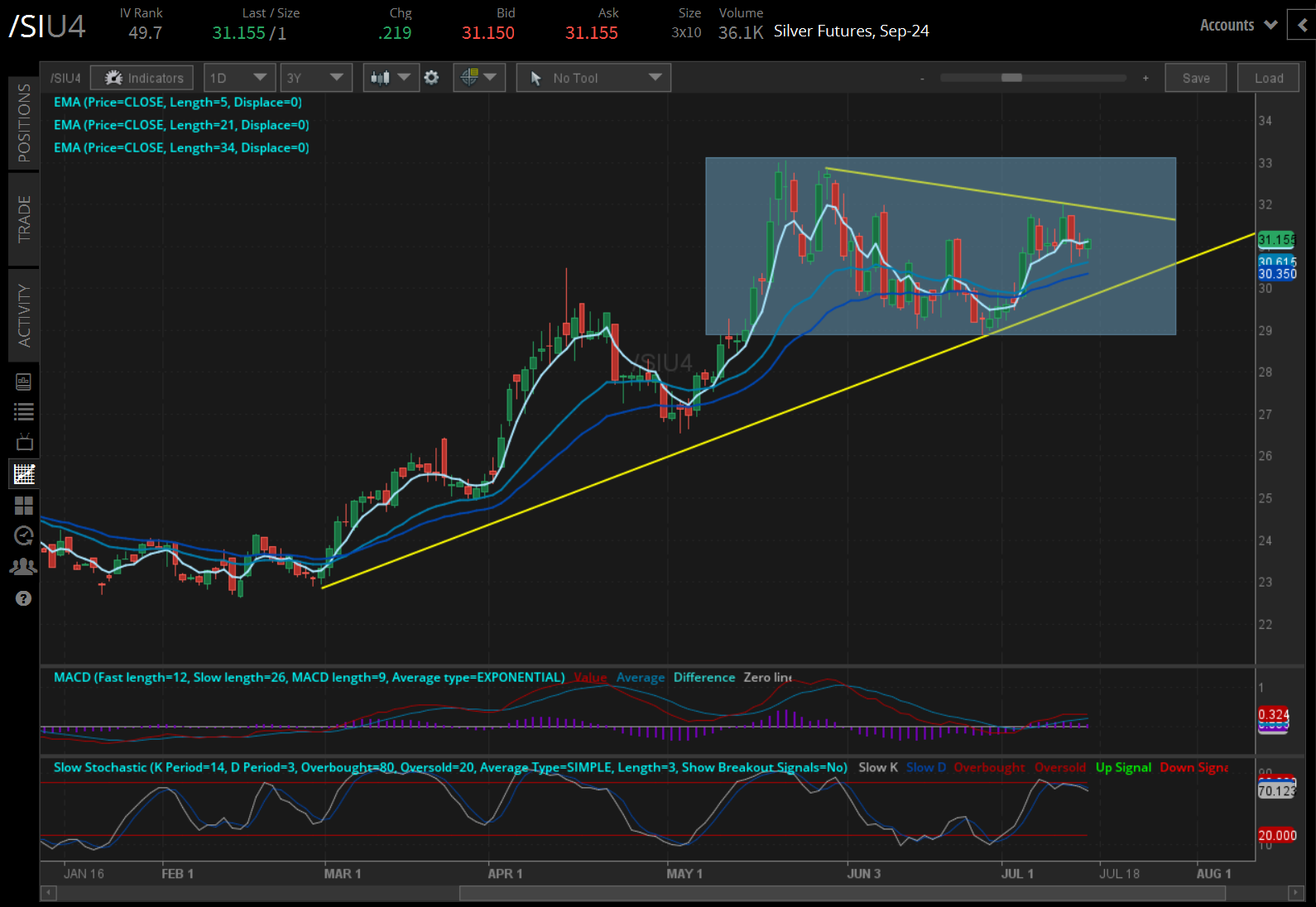Open the help question mark icon

pos(23,598)
